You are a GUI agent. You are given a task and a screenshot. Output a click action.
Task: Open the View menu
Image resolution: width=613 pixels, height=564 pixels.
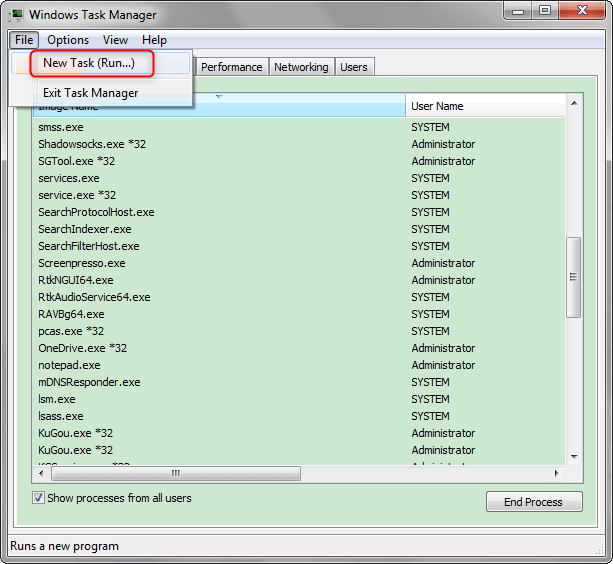point(115,40)
